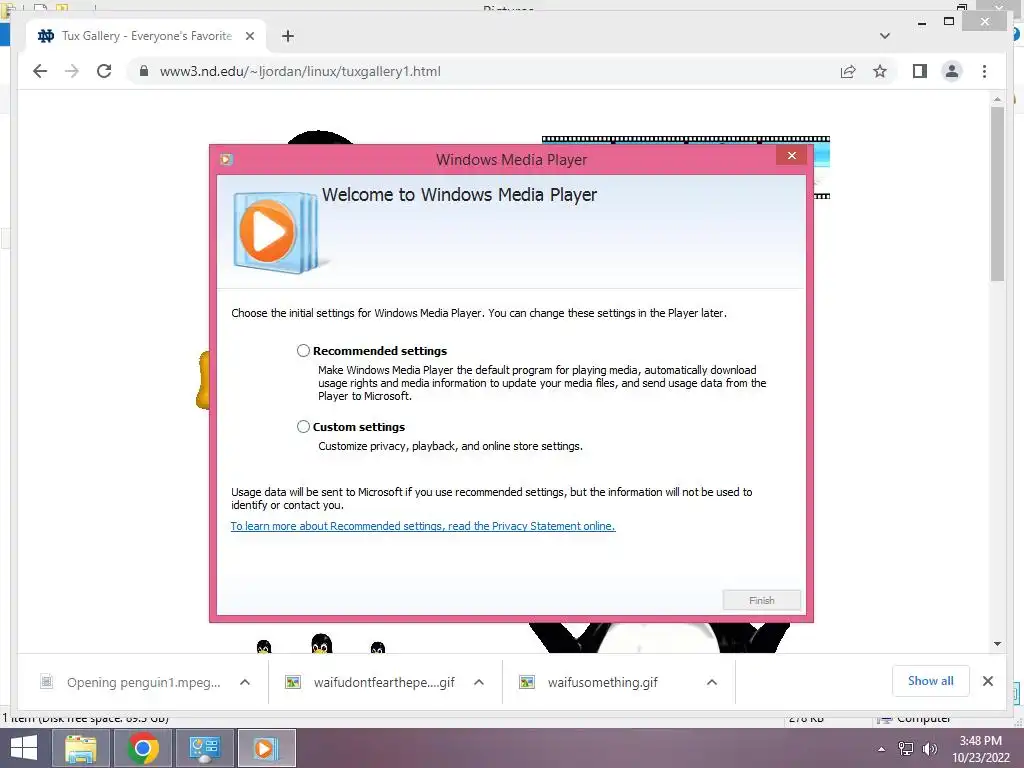The image size is (1024, 768).
Task: Open a new Chrome tab
Action: 287,36
